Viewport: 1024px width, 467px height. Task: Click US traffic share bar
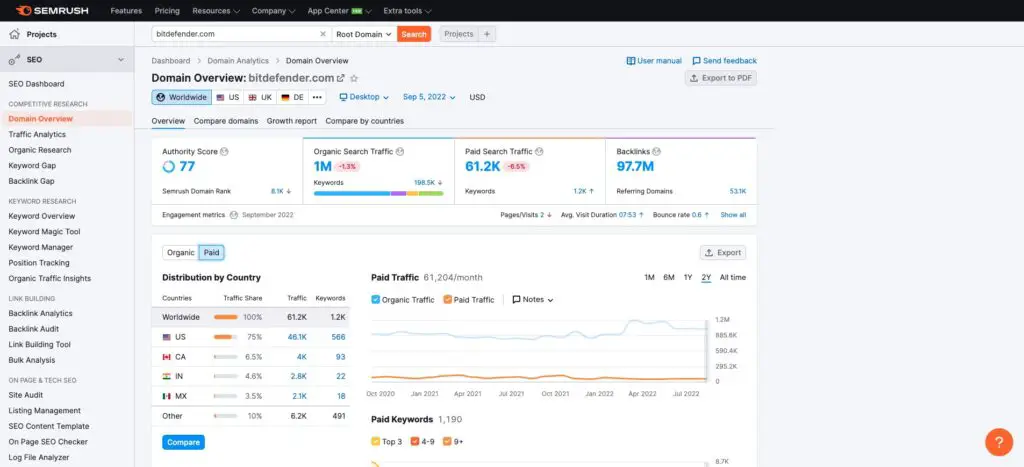point(226,337)
